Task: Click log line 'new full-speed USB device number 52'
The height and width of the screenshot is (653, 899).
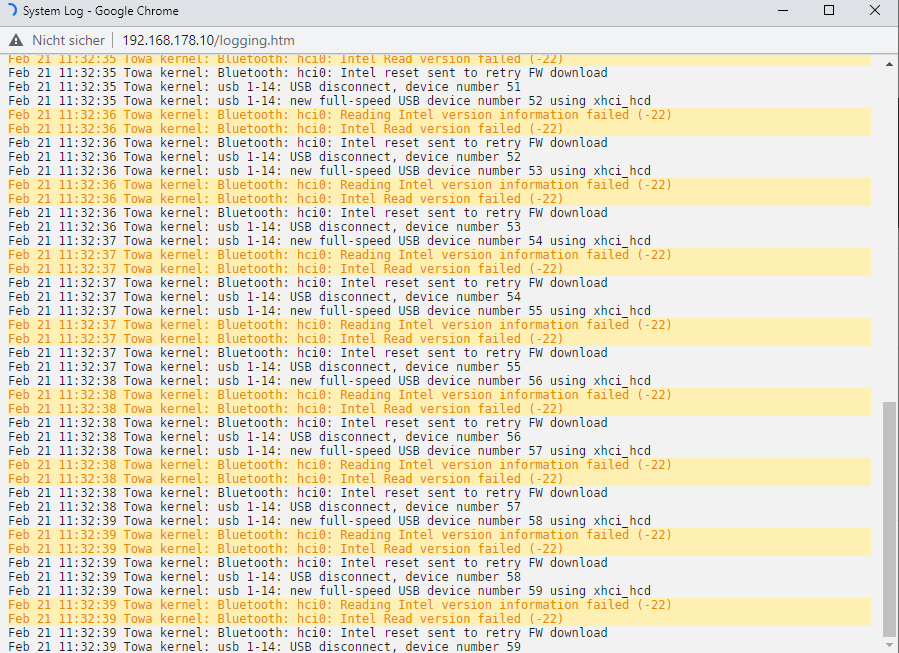Action: [330, 101]
